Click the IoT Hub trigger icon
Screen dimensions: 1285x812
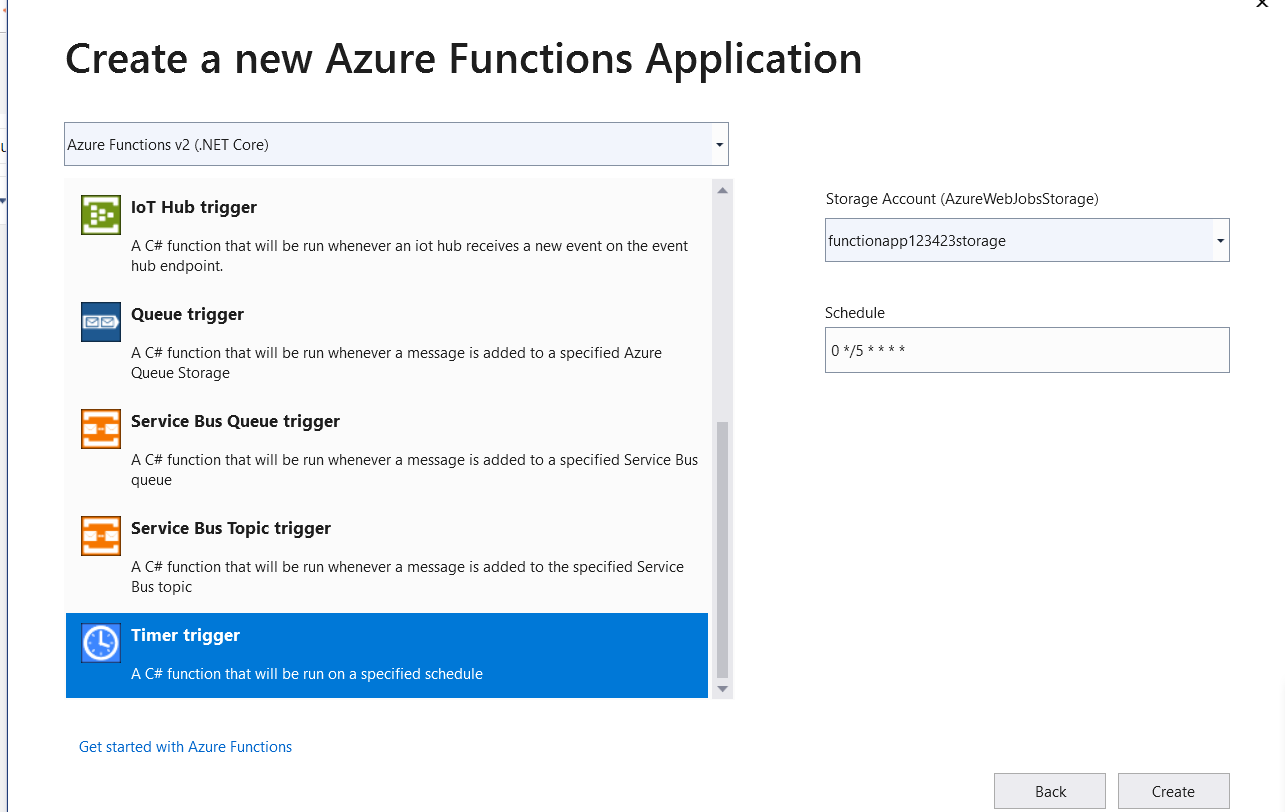click(100, 214)
